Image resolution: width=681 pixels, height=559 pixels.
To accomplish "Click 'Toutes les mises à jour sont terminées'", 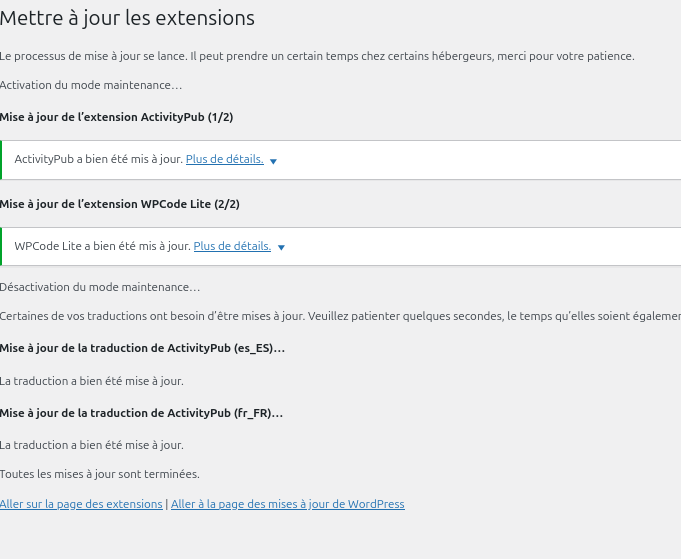I will pyautogui.click(x=100, y=474).
